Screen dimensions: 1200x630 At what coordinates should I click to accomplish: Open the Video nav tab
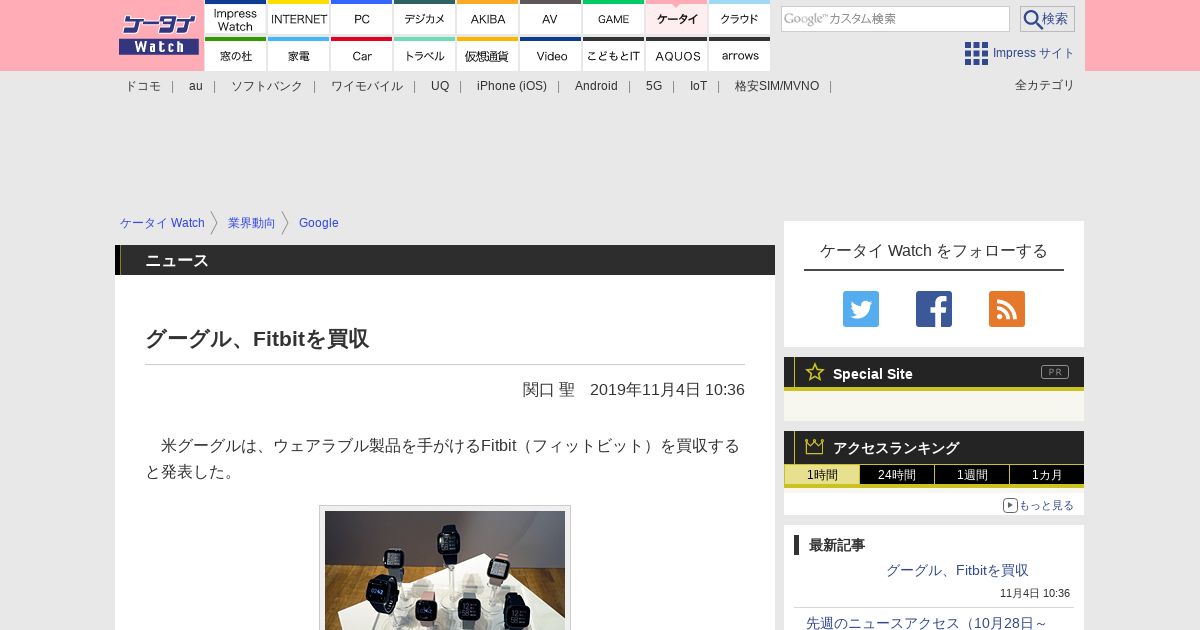pos(551,55)
